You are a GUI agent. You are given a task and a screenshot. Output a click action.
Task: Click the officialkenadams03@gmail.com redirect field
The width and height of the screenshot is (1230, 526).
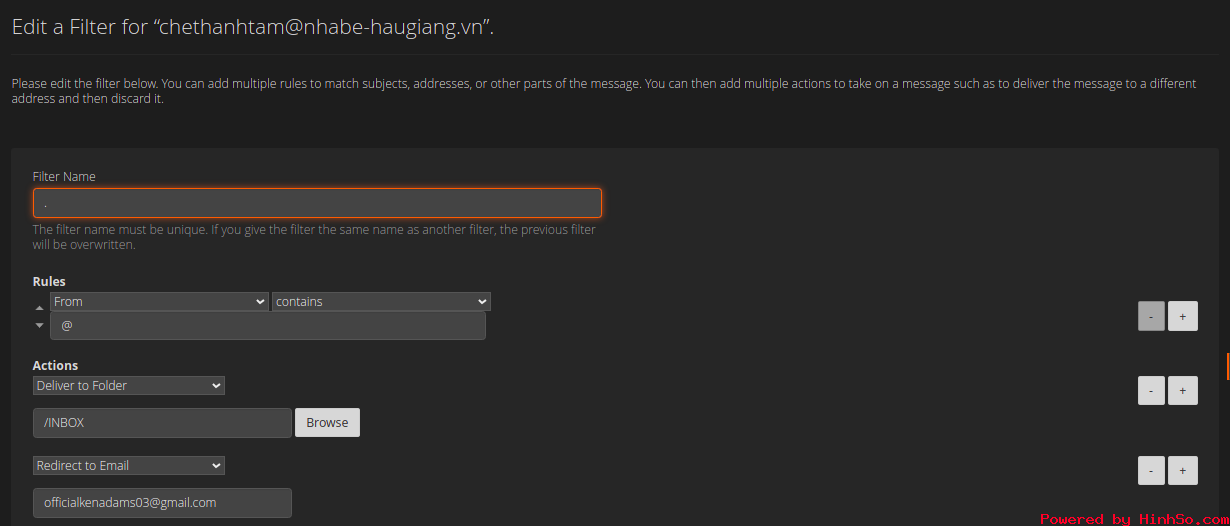[x=162, y=502]
